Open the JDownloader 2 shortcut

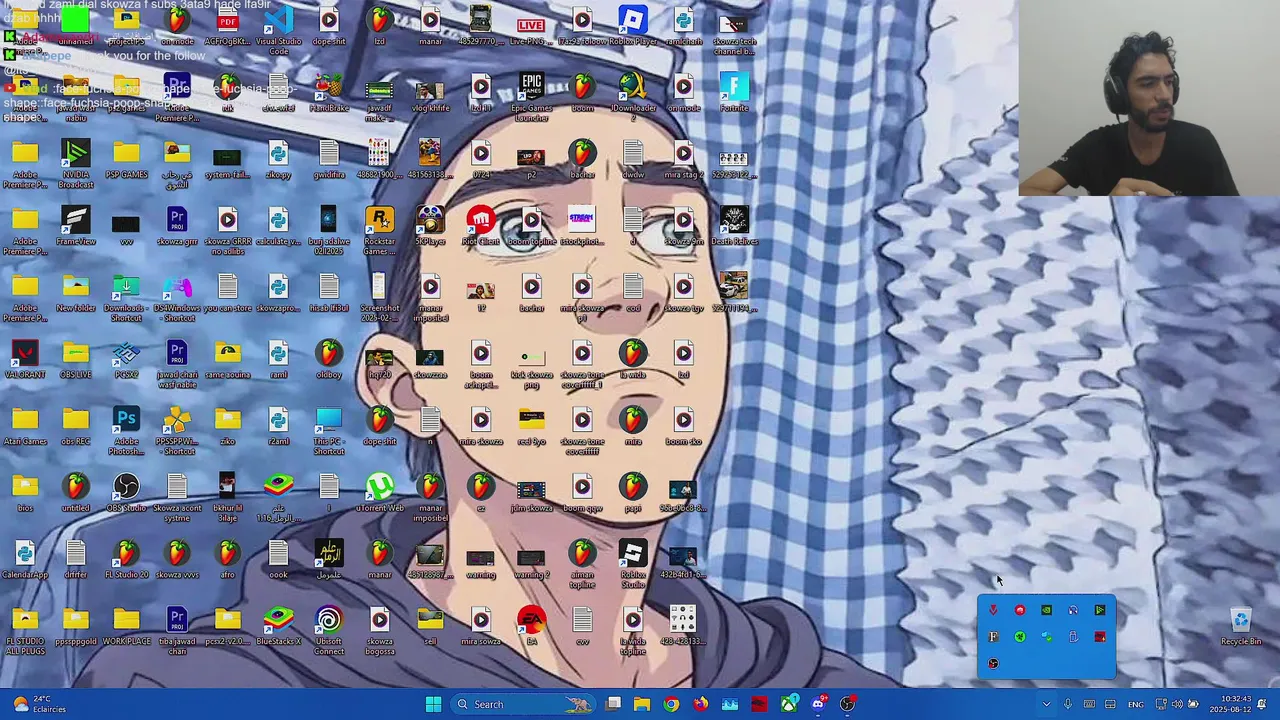pyautogui.click(x=632, y=97)
